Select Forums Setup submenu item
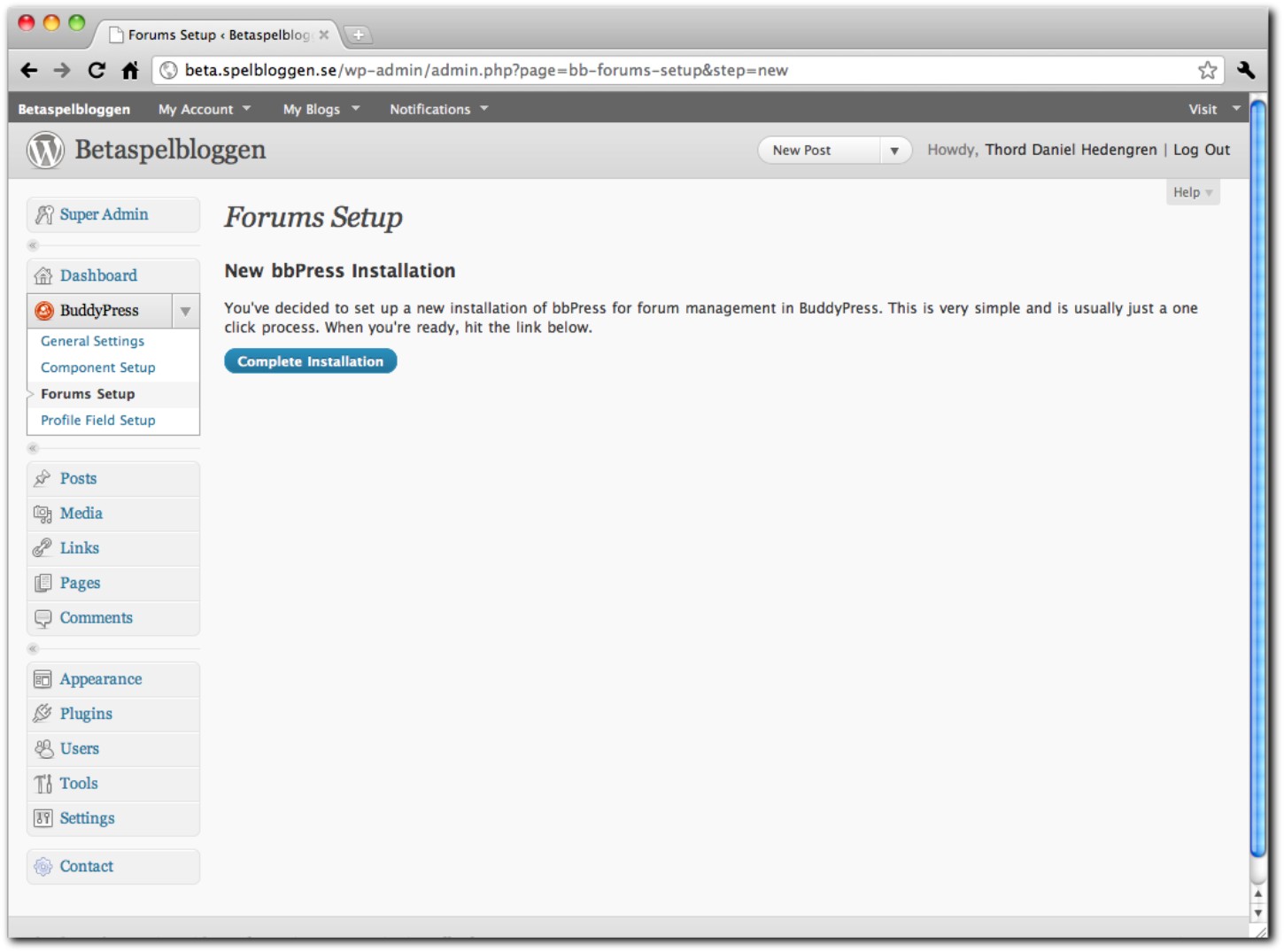 pyautogui.click(x=89, y=394)
